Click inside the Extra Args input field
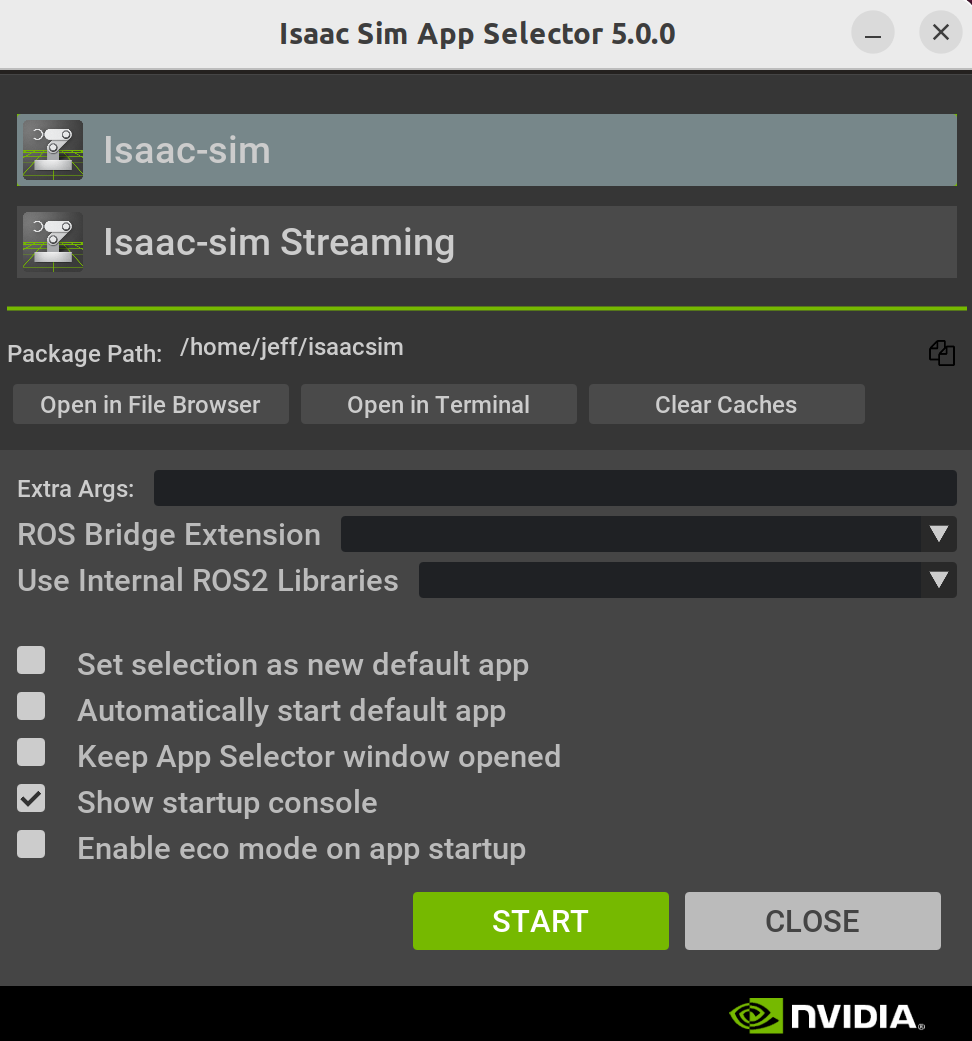This screenshot has width=972, height=1041. (555, 488)
